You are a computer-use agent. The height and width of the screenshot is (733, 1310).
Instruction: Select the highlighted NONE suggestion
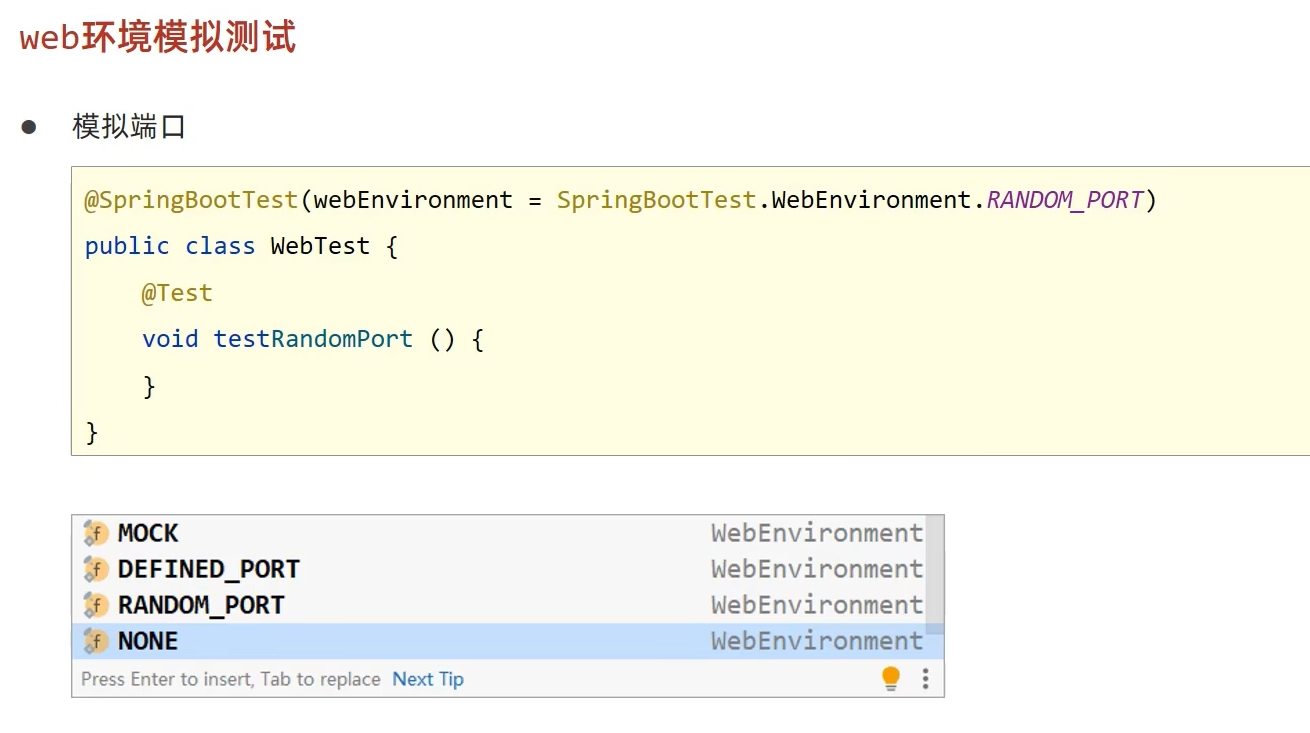click(148, 641)
